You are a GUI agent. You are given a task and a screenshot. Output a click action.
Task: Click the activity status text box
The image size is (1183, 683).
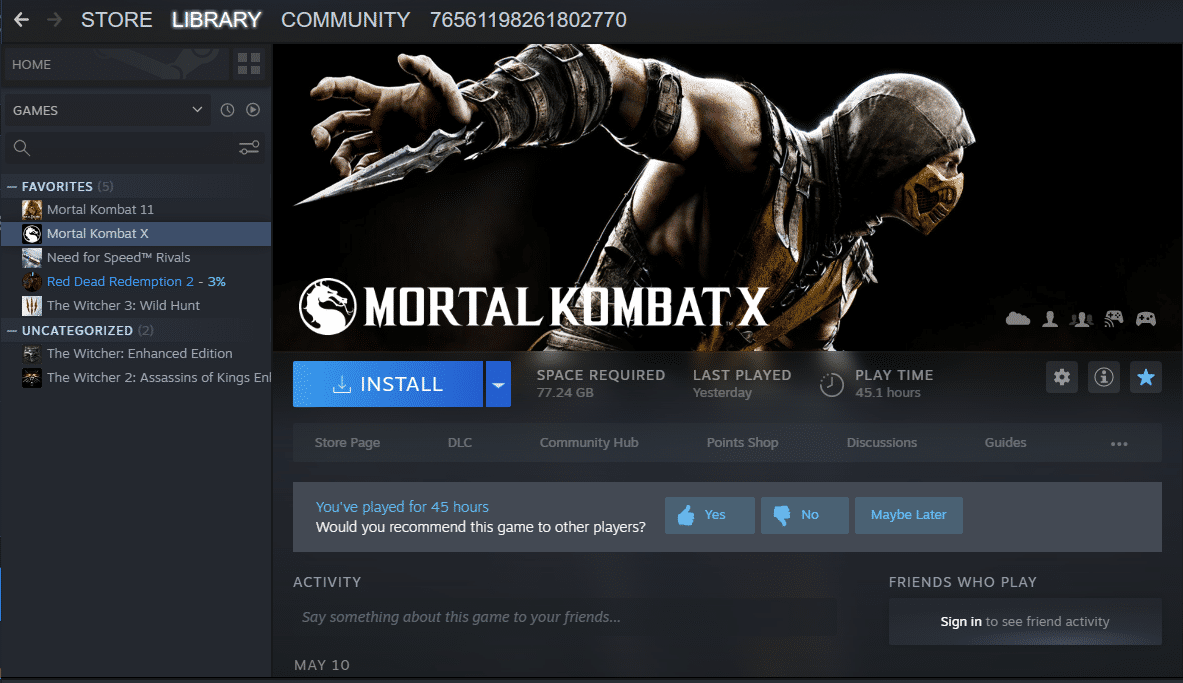coord(564,617)
